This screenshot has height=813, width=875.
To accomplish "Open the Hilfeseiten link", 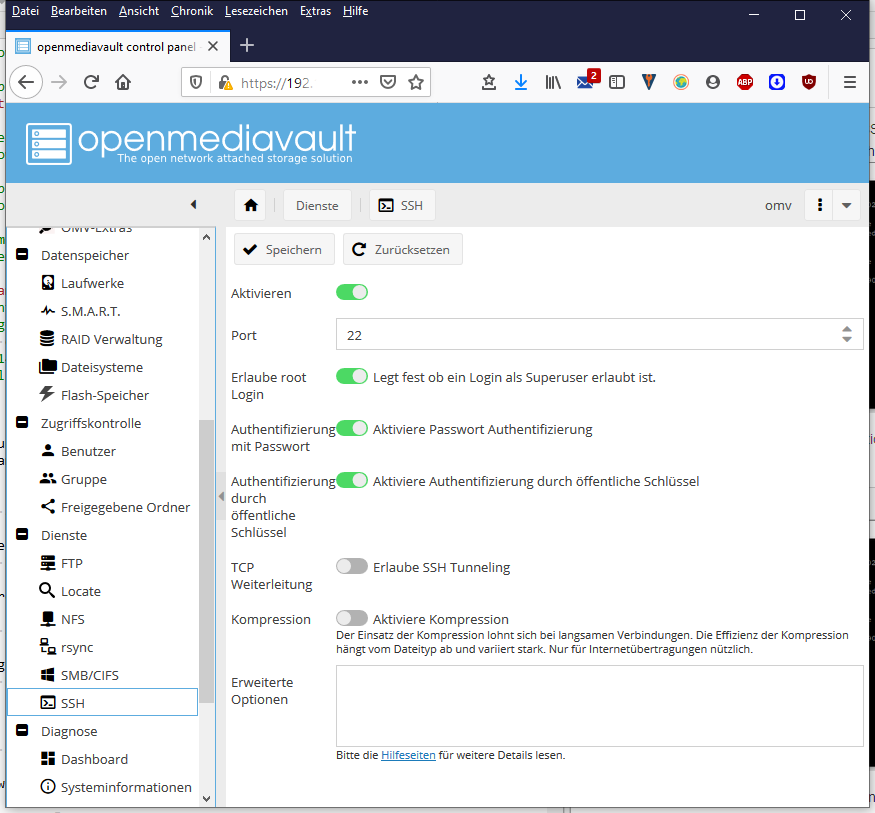I will coord(408,755).
